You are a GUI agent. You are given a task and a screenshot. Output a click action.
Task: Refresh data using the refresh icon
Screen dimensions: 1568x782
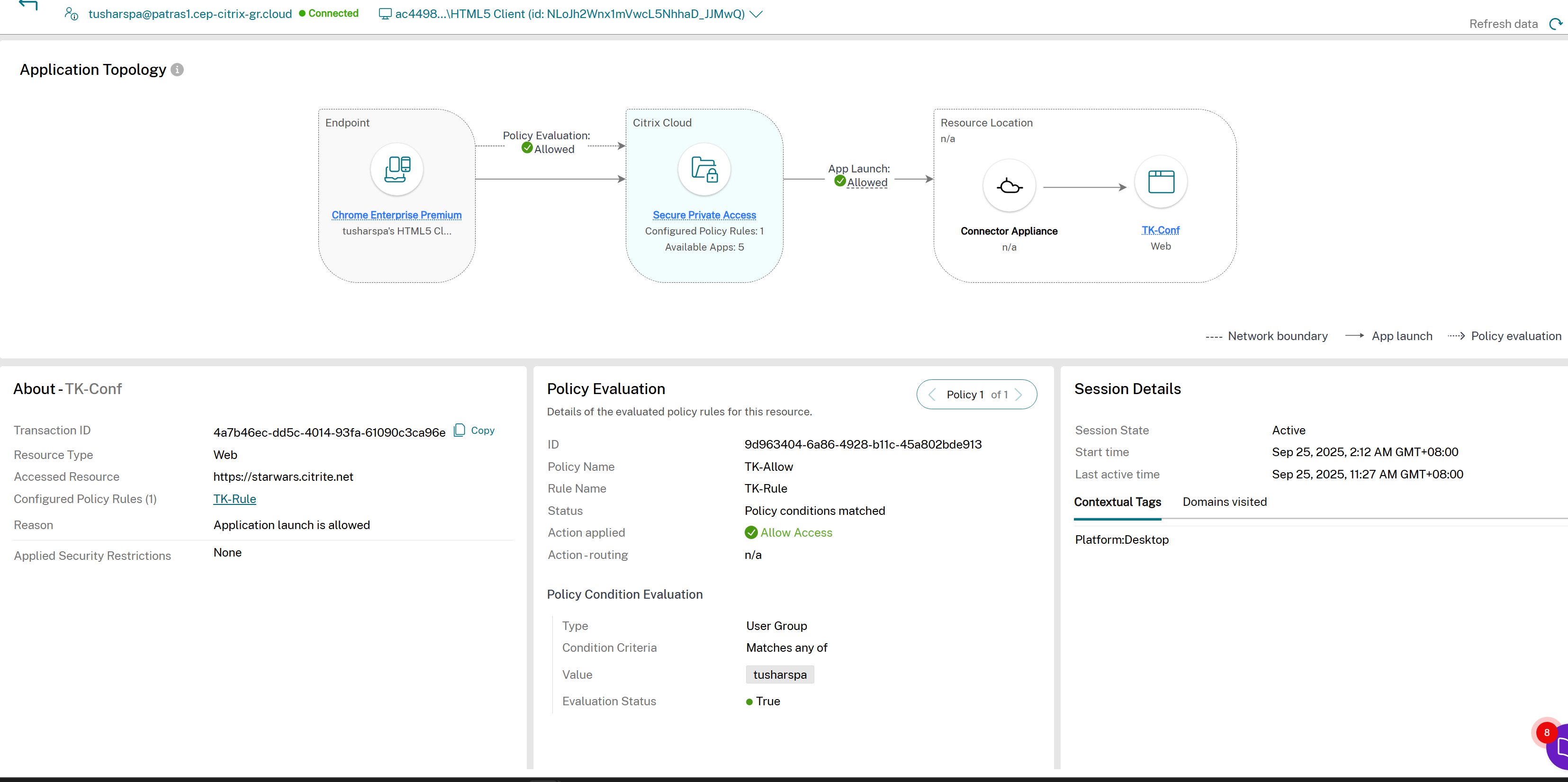[1557, 24]
